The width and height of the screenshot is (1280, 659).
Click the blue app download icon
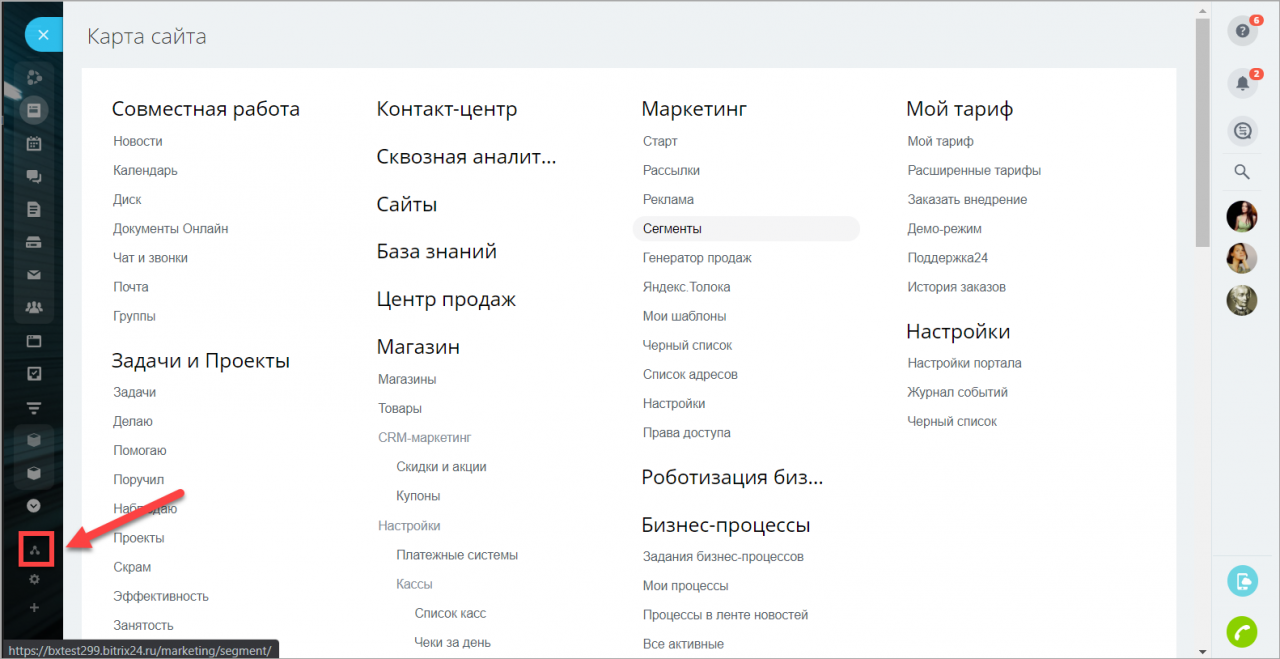pos(1242,580)
